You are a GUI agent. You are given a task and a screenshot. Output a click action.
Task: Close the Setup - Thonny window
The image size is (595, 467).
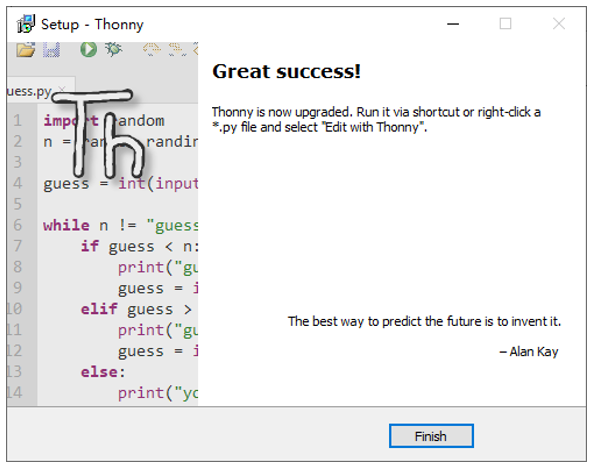[559, 24]
